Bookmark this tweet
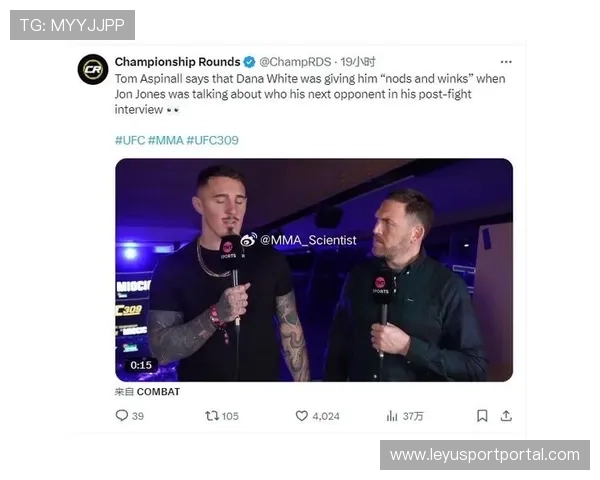 tap(482, 416)
